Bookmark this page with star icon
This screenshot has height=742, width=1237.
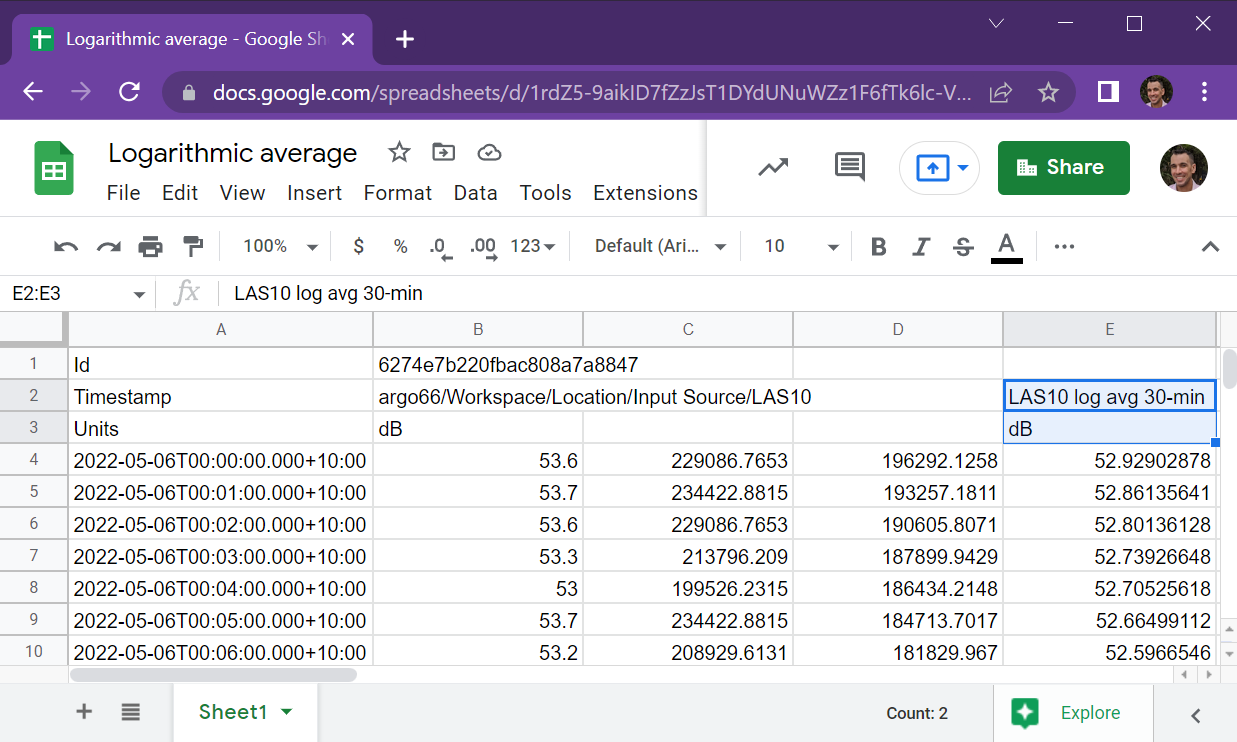point(1048,92)
